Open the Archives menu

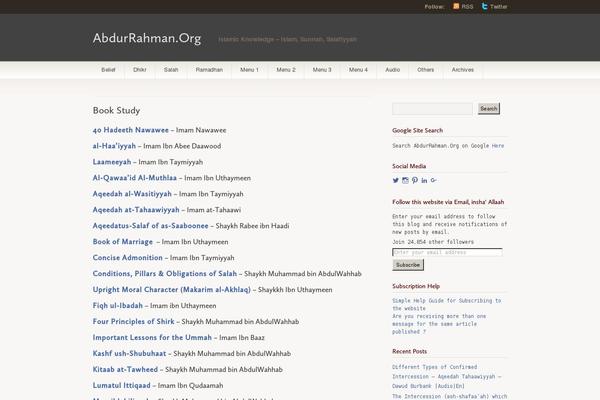463,70
